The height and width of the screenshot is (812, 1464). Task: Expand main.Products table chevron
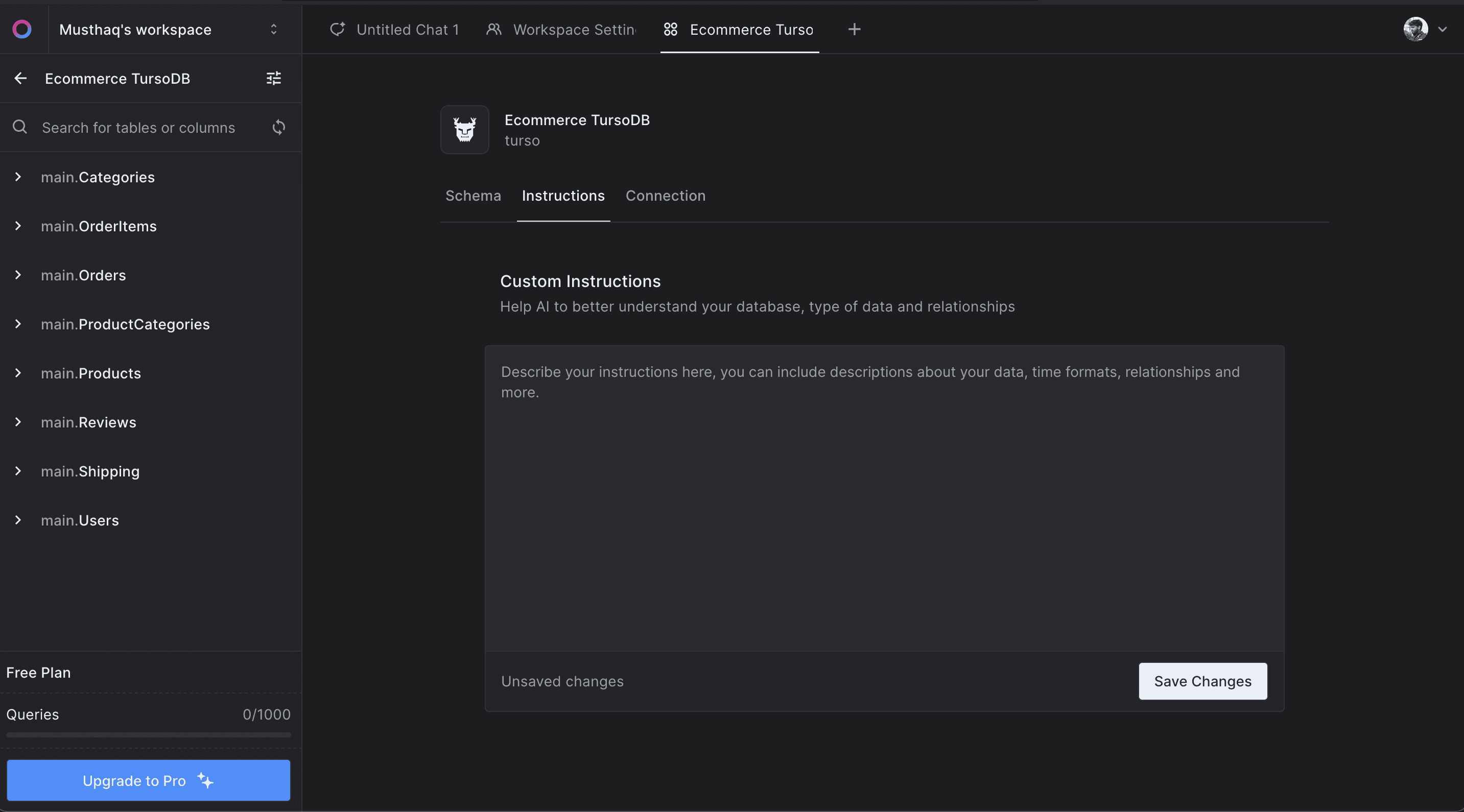[18, 373]
